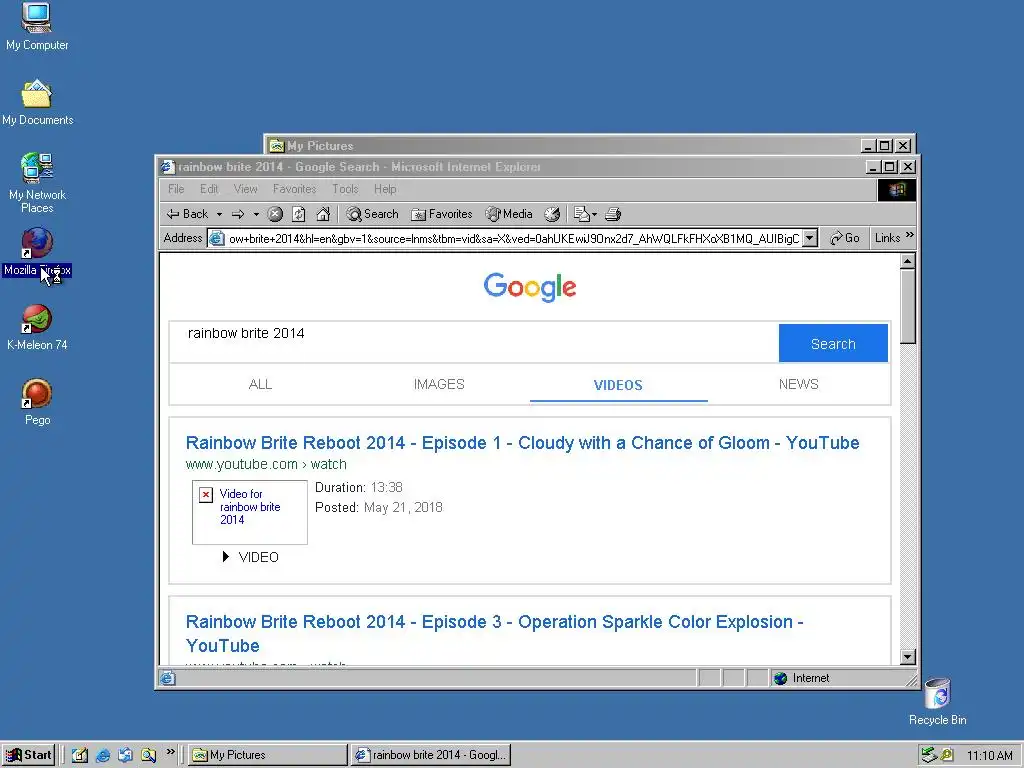
Task: Click the Mail toolbar icon
Action: 581,214
